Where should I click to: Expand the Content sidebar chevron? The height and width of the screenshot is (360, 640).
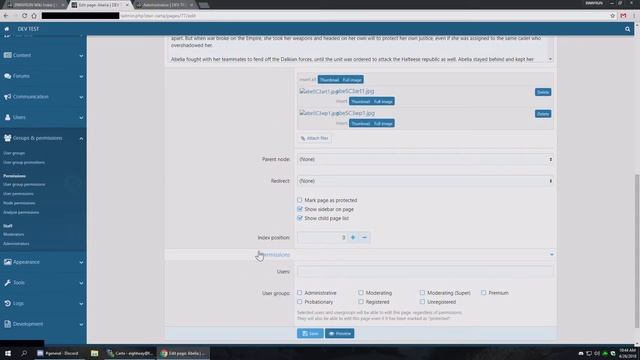point(81,56)
